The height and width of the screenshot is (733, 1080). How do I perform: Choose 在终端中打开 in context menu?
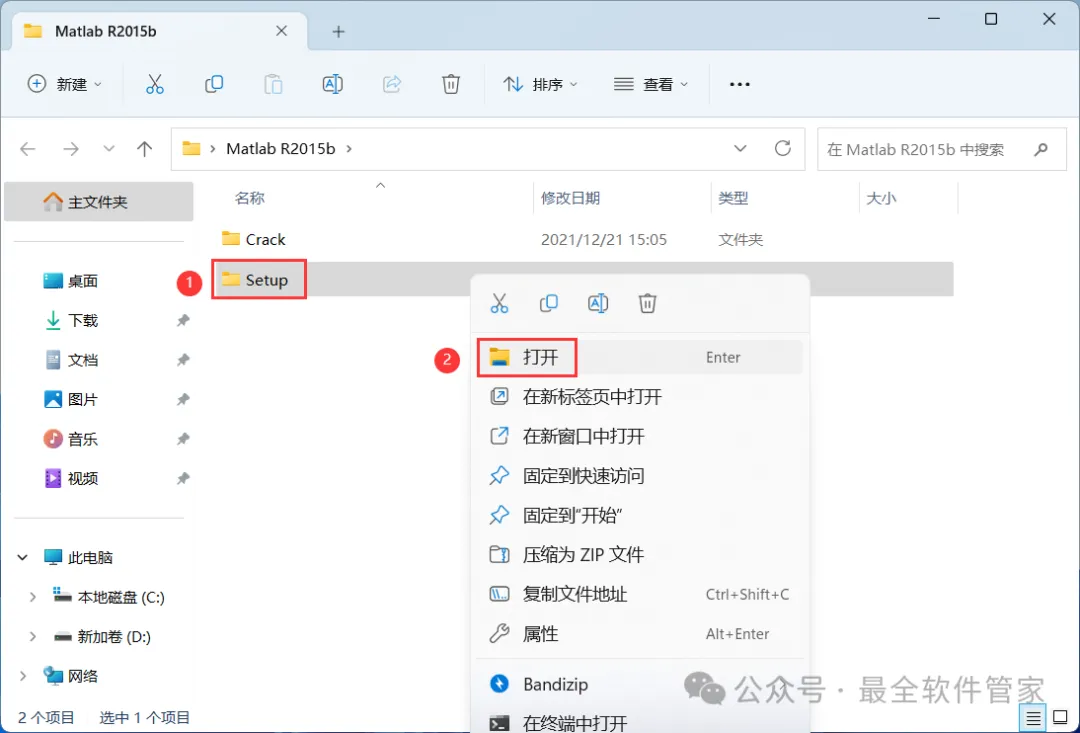(x=639, y=722)
